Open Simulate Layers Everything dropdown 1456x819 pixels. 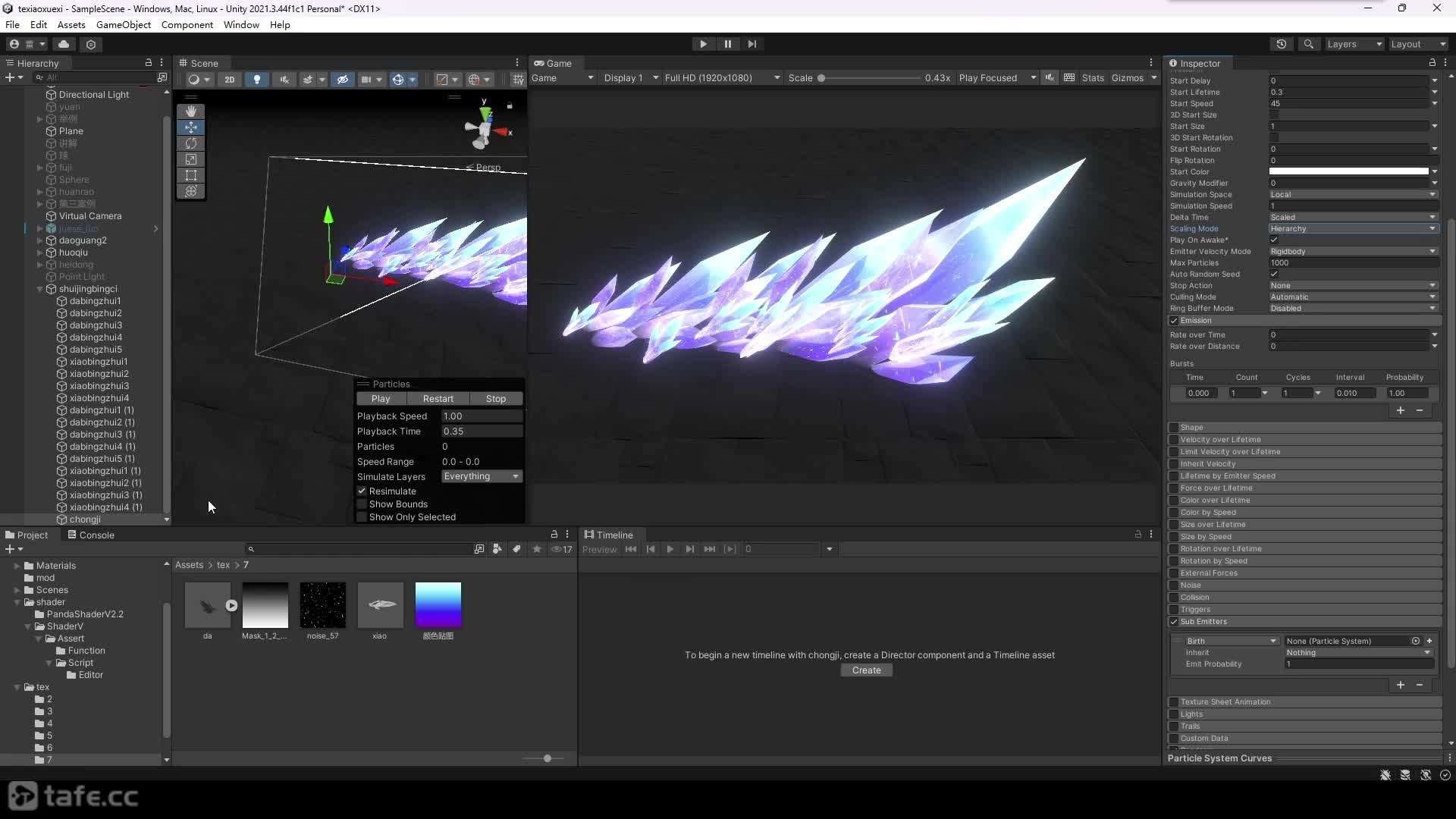click(482, 476)
